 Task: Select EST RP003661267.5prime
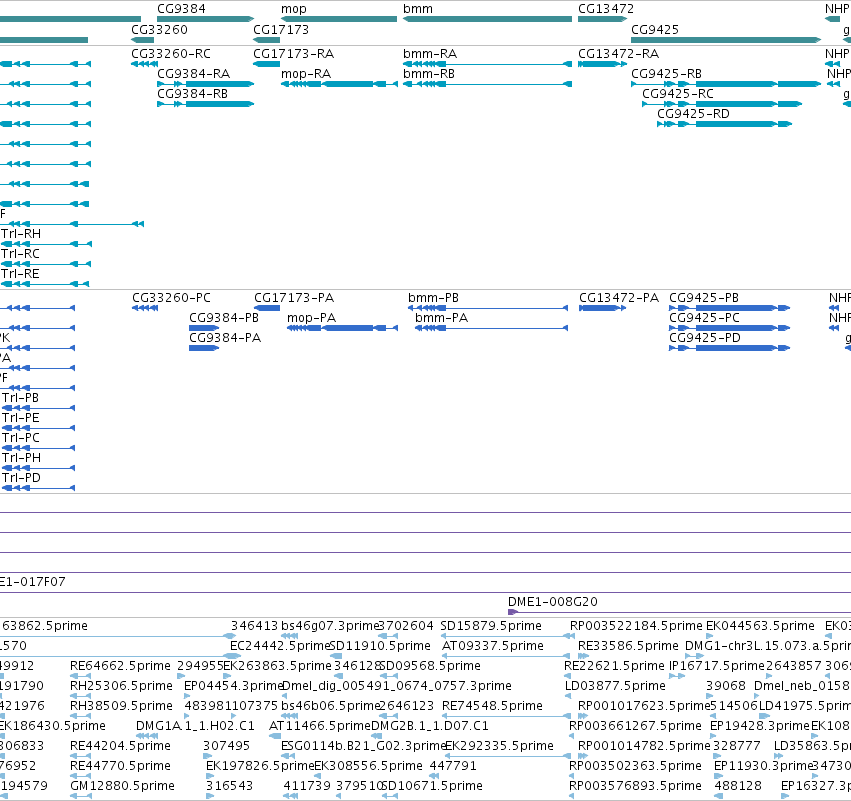coord(635,726)
